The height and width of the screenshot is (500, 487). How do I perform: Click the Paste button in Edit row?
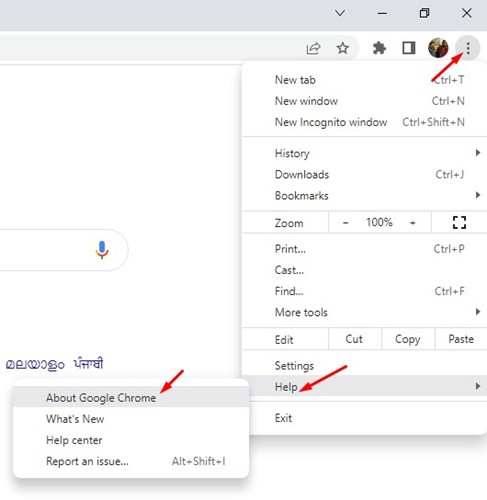click(461, 339)
